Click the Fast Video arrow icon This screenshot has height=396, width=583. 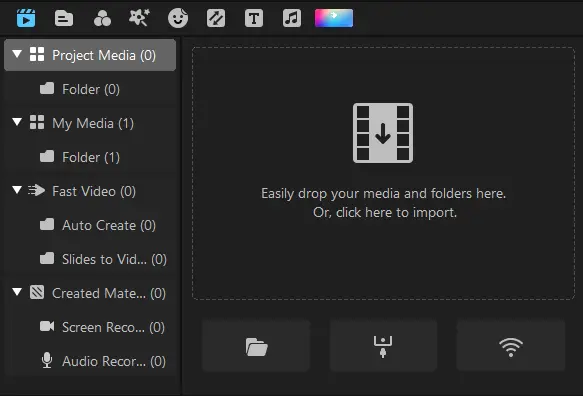coord(36,190)
